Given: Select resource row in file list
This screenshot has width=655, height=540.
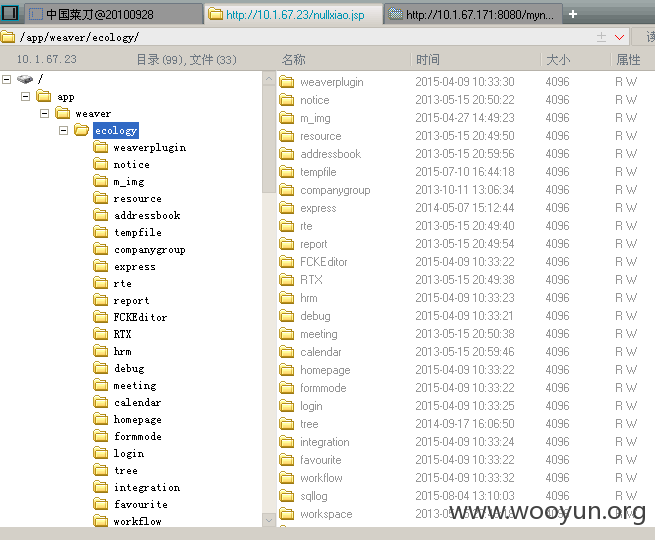Looking at the screenshot, I should coord(466,136).
